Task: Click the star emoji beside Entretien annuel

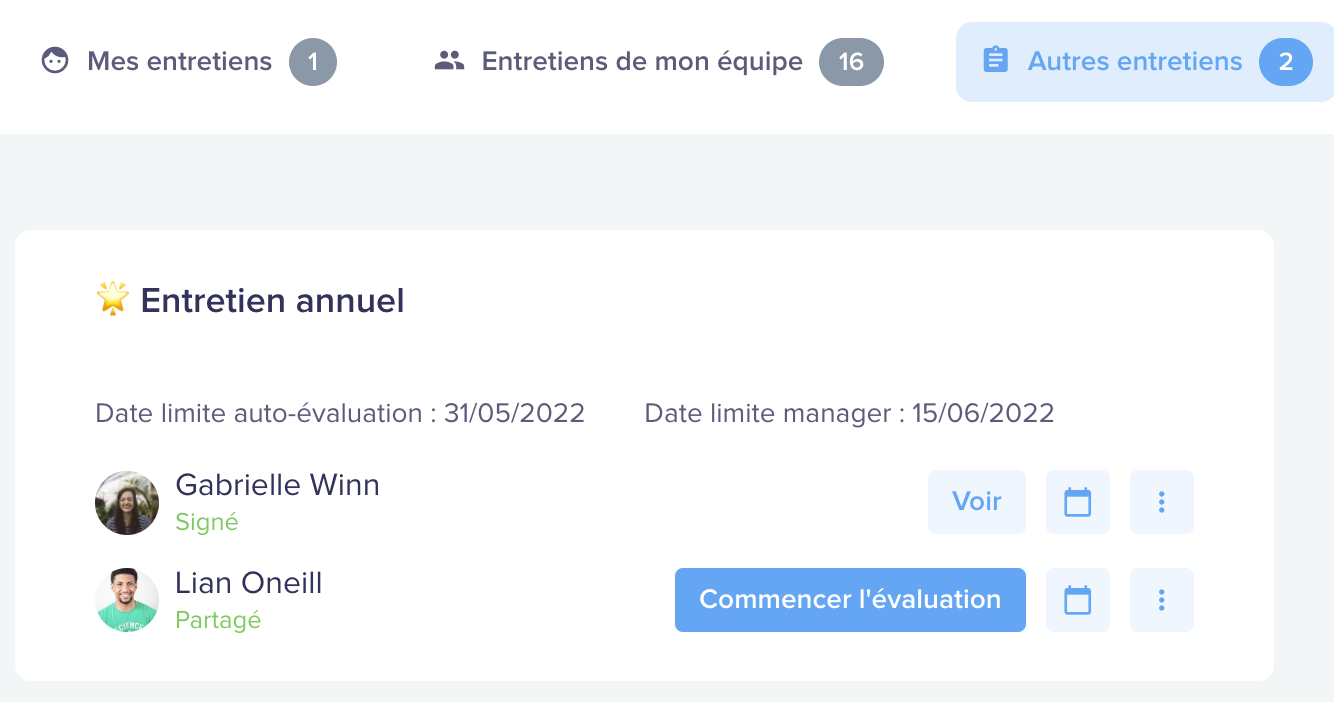Action: coord(113,299)
